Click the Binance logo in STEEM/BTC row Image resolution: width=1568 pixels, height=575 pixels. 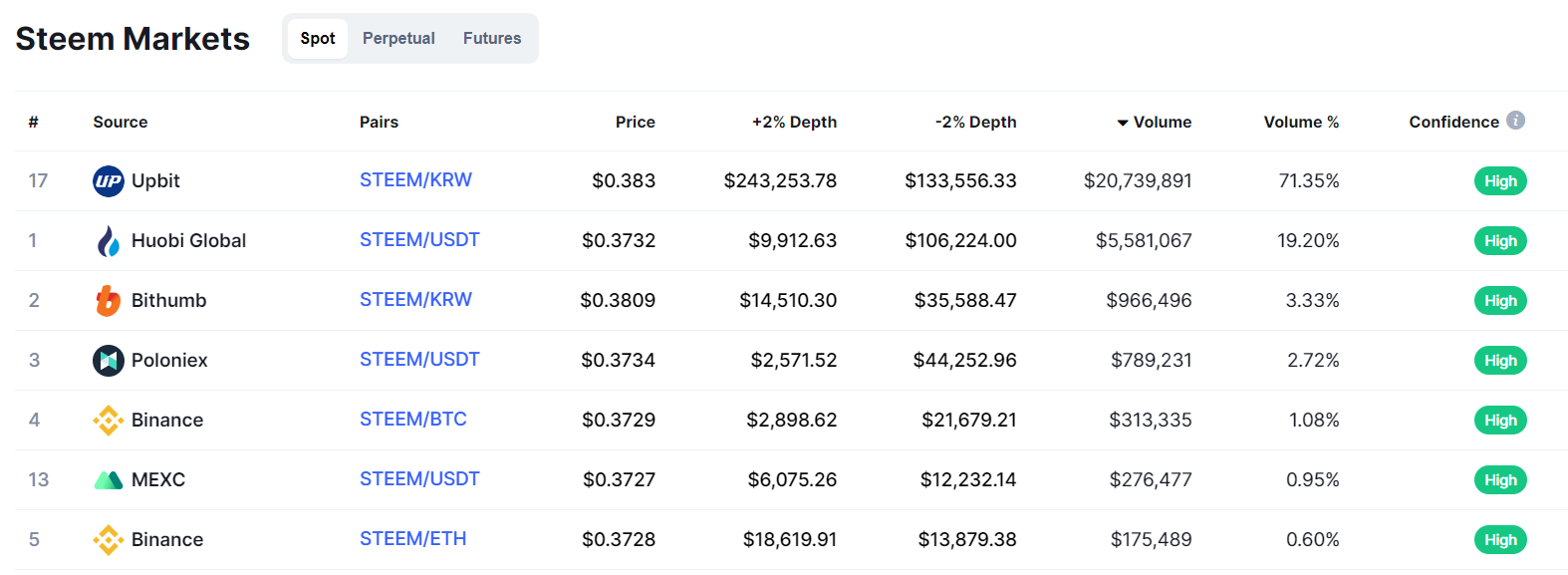coord(109,421)
